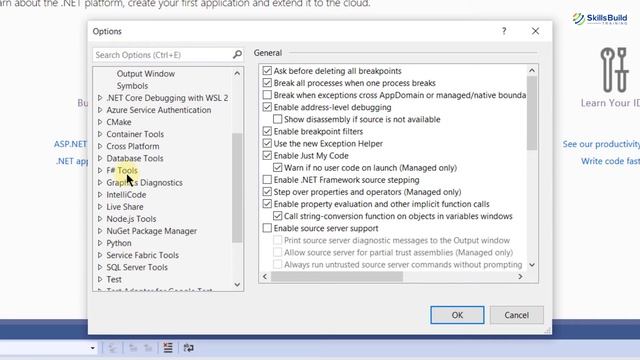Expand Node.js Tools arrow
This screenshot has height=360, width=640.
click(100, 219)
